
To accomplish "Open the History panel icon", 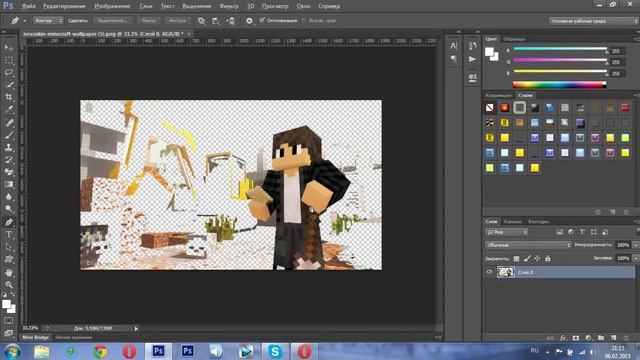I will (472, 46).
